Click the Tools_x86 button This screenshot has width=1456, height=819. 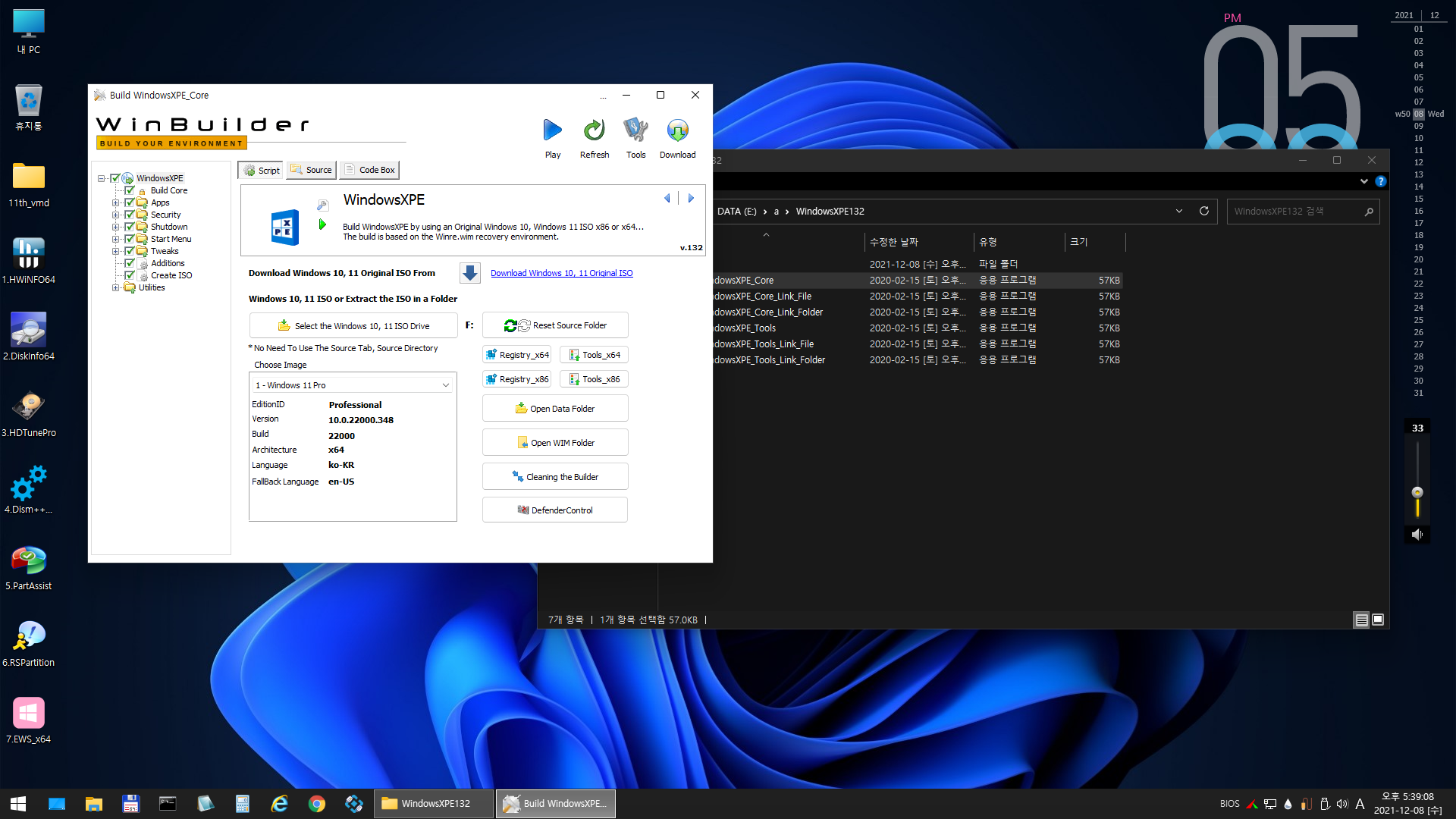tap(595, 379)
